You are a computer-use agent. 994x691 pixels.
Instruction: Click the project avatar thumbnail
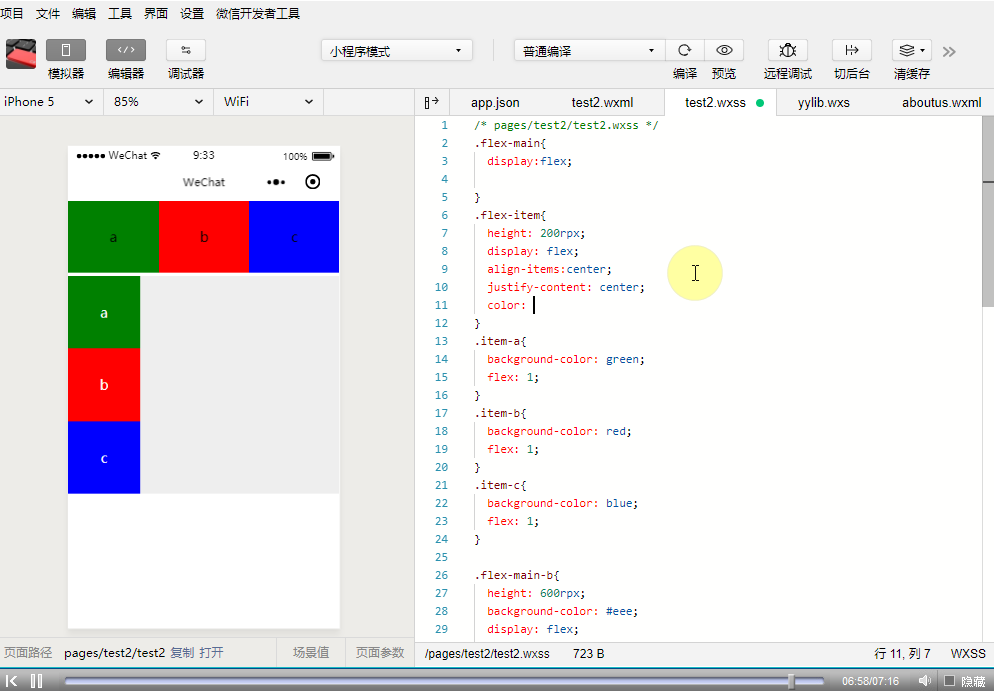(21, 54)
